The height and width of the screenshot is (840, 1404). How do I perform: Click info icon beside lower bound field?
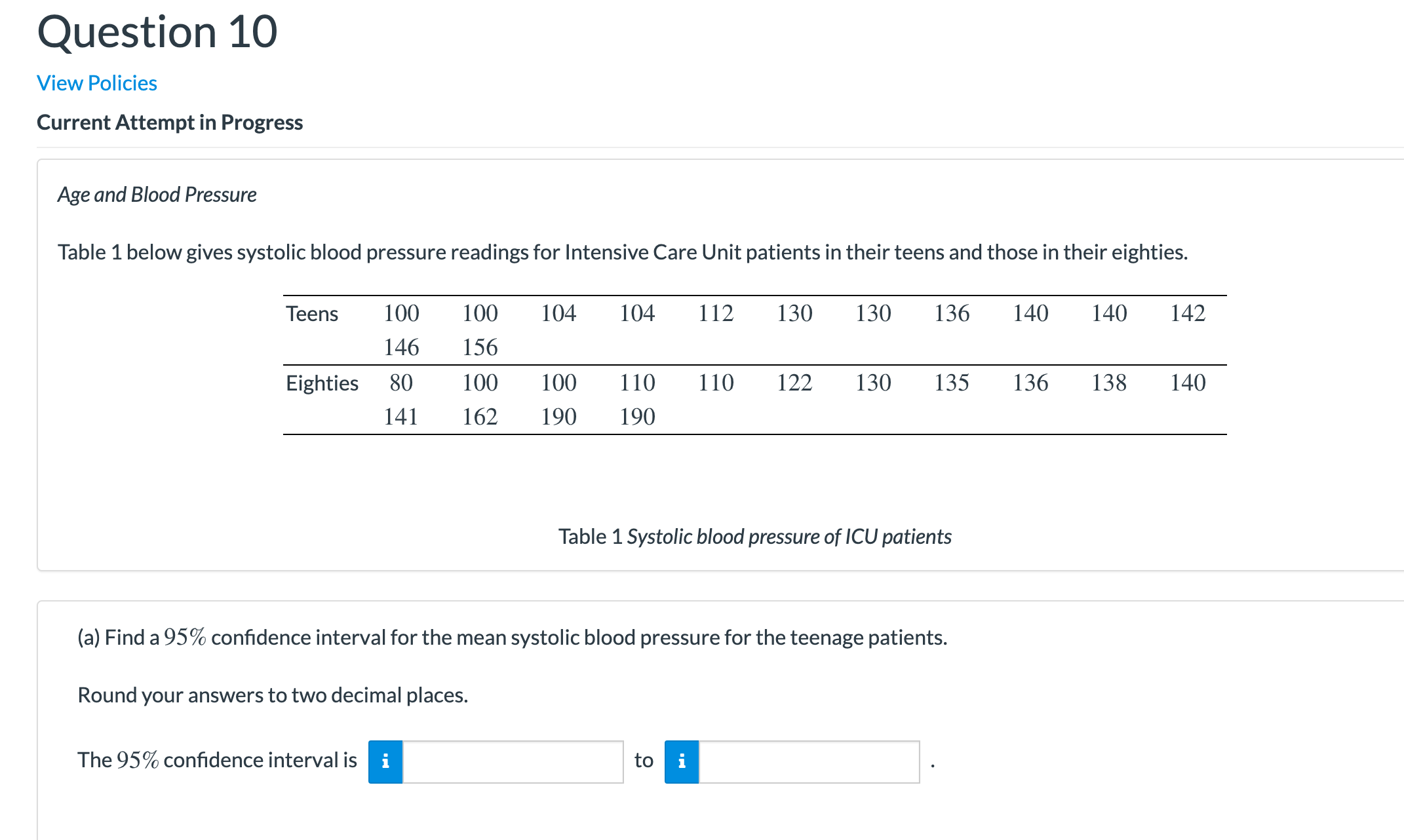tap(385, 761)
